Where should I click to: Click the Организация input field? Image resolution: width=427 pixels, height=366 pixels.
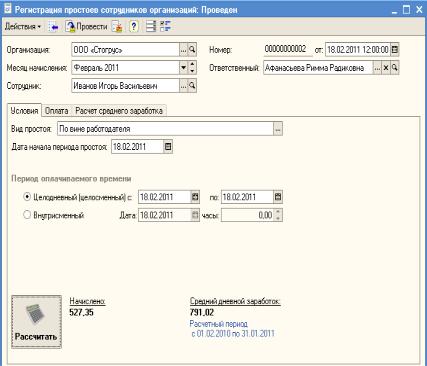coord(126,50)
